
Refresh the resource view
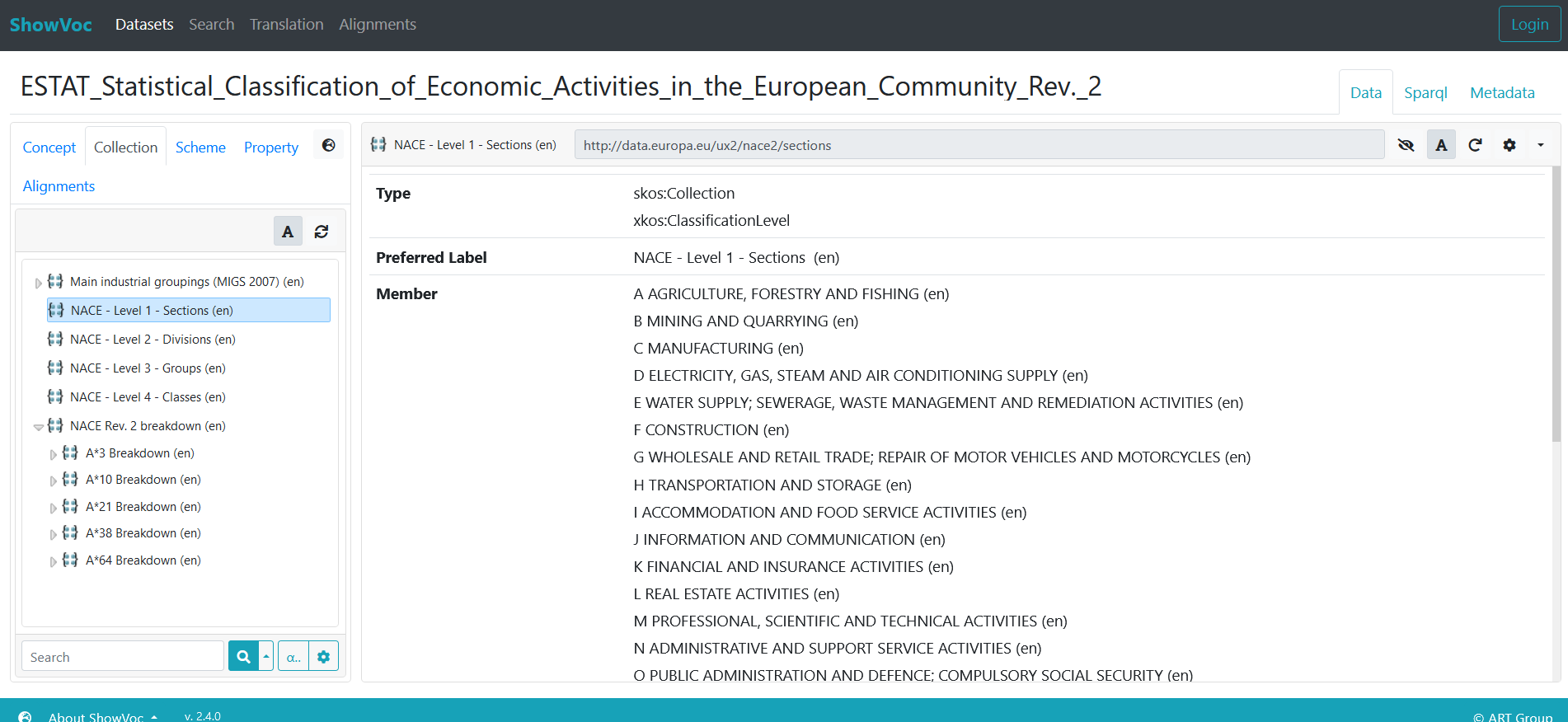click(1476, 145)
